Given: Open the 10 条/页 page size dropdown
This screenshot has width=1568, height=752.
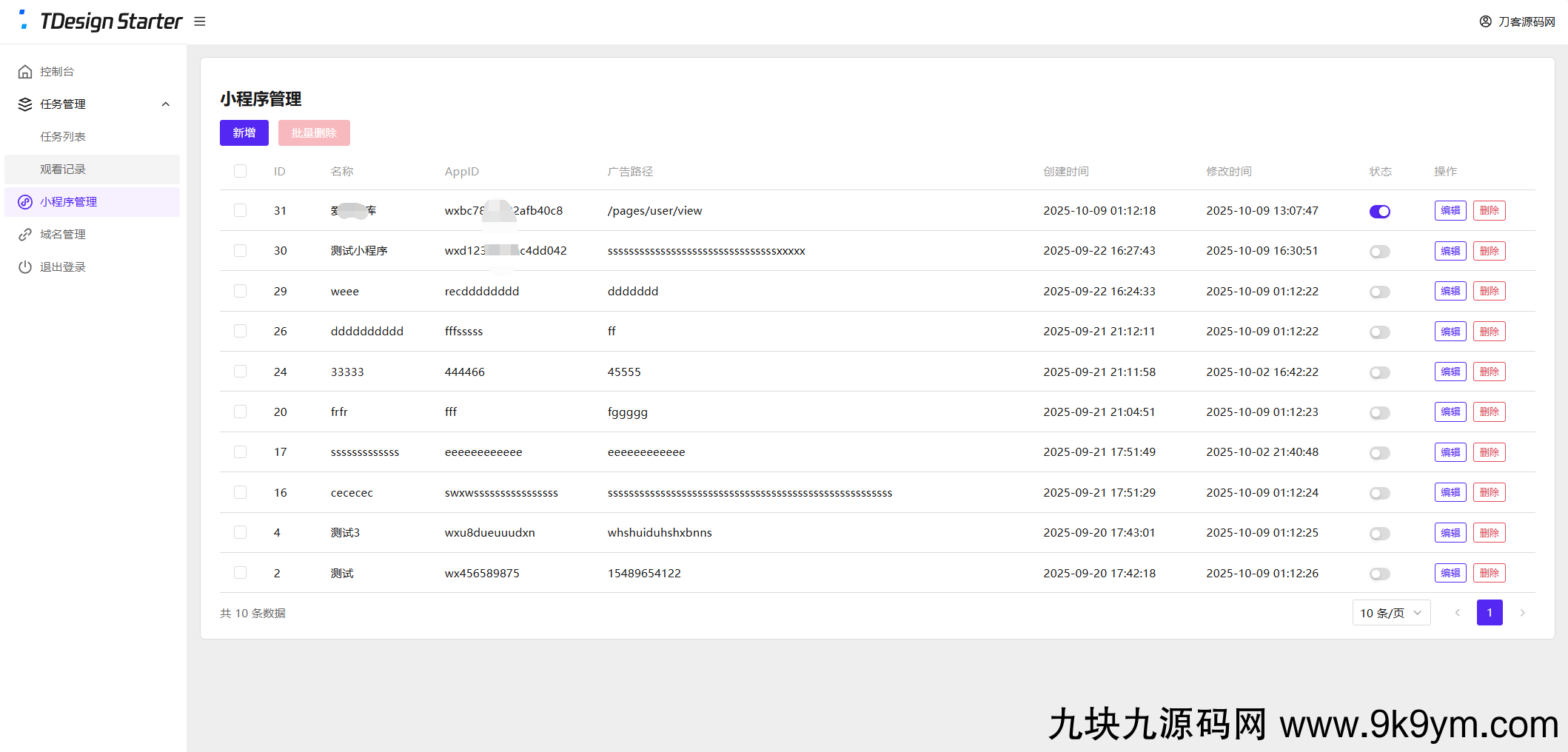Looking at the screenshot, I should (1390, 613).
